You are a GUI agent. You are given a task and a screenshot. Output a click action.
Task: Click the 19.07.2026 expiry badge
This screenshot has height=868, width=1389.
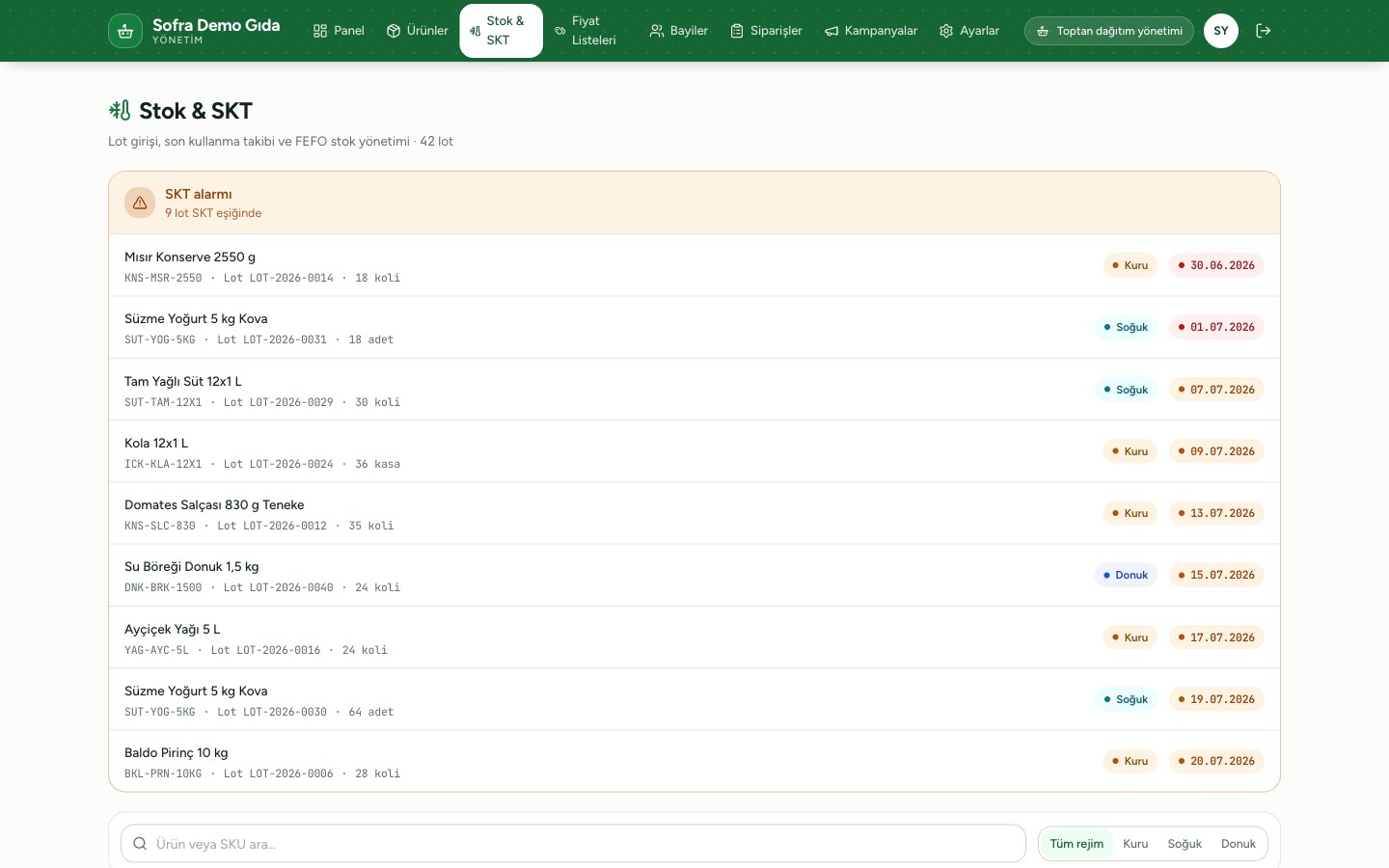point(1216,699)
